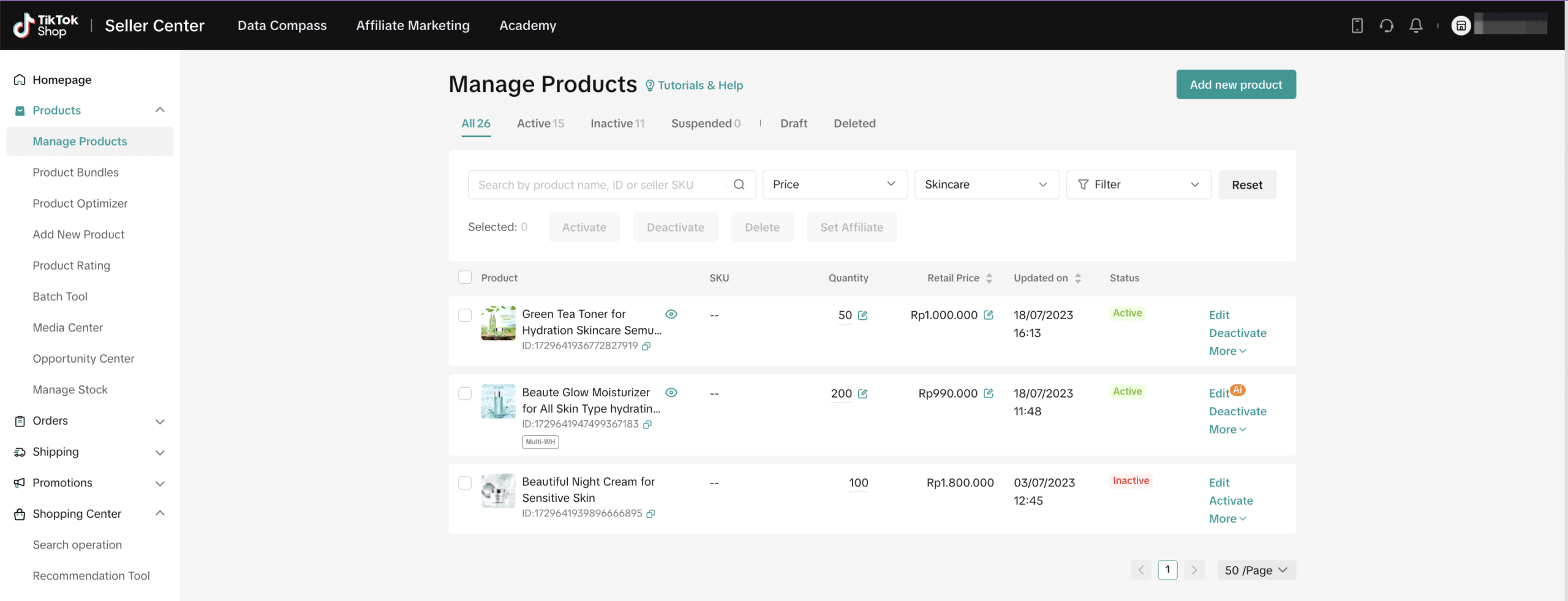Click the search magnifier icon

(x=739, y=184)
